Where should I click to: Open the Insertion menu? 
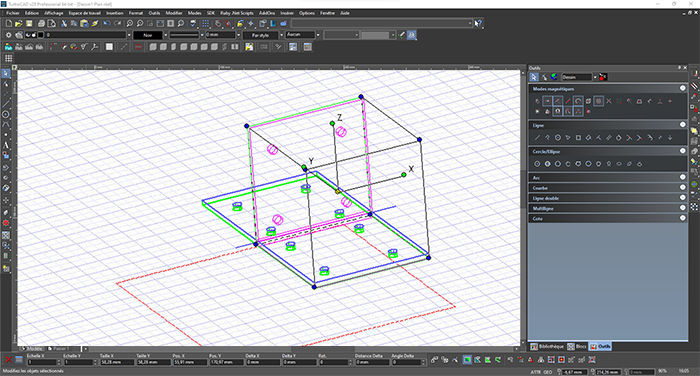[x=115, y=13]
